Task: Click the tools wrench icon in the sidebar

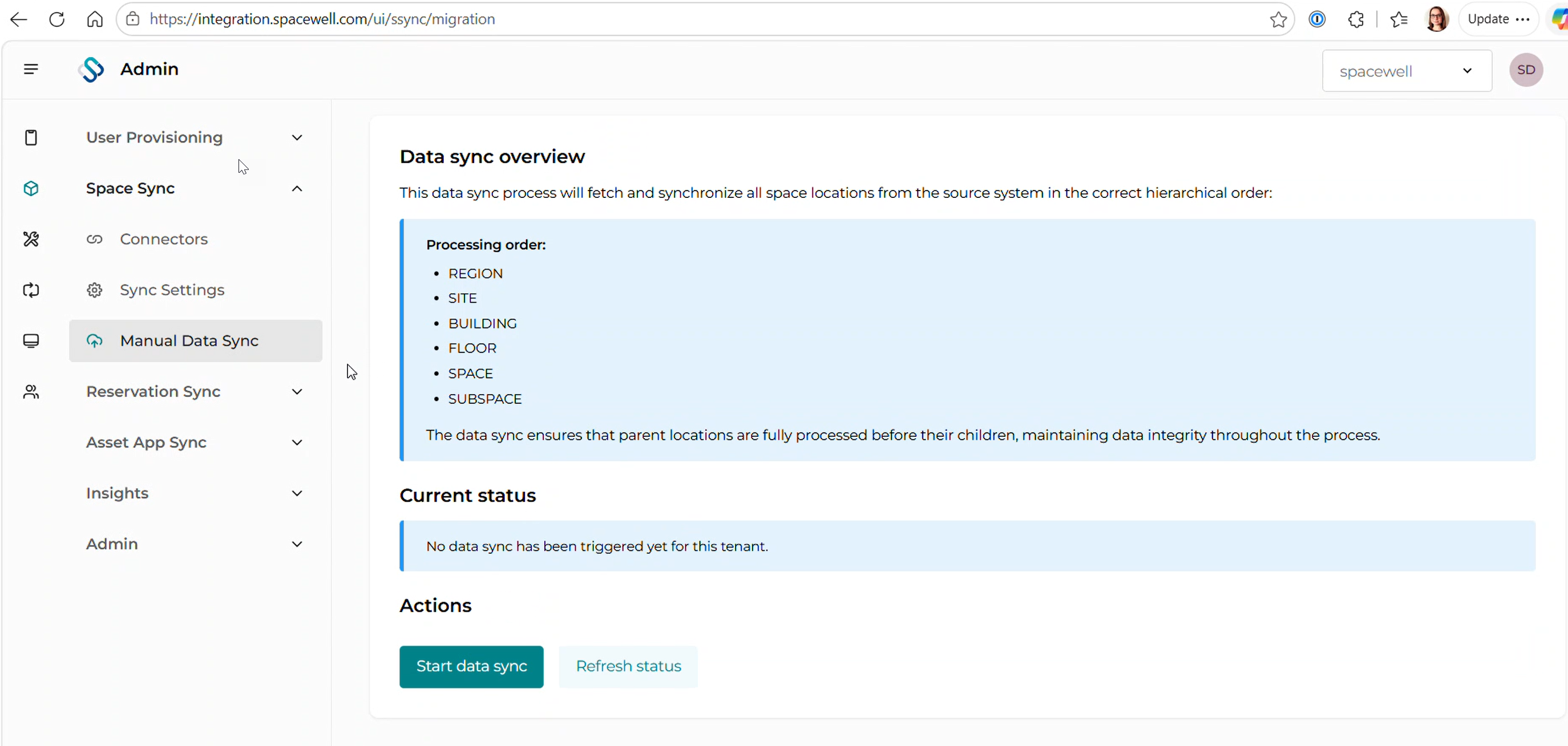Action: point(31,240)
